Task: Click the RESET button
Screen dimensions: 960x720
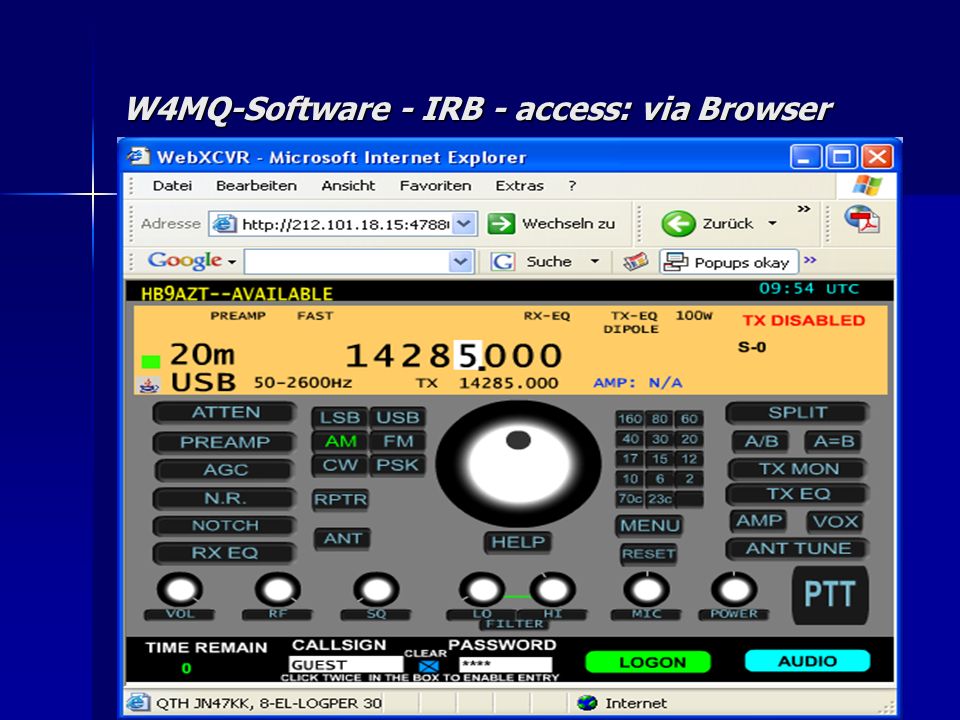Action: click(648, 554)
